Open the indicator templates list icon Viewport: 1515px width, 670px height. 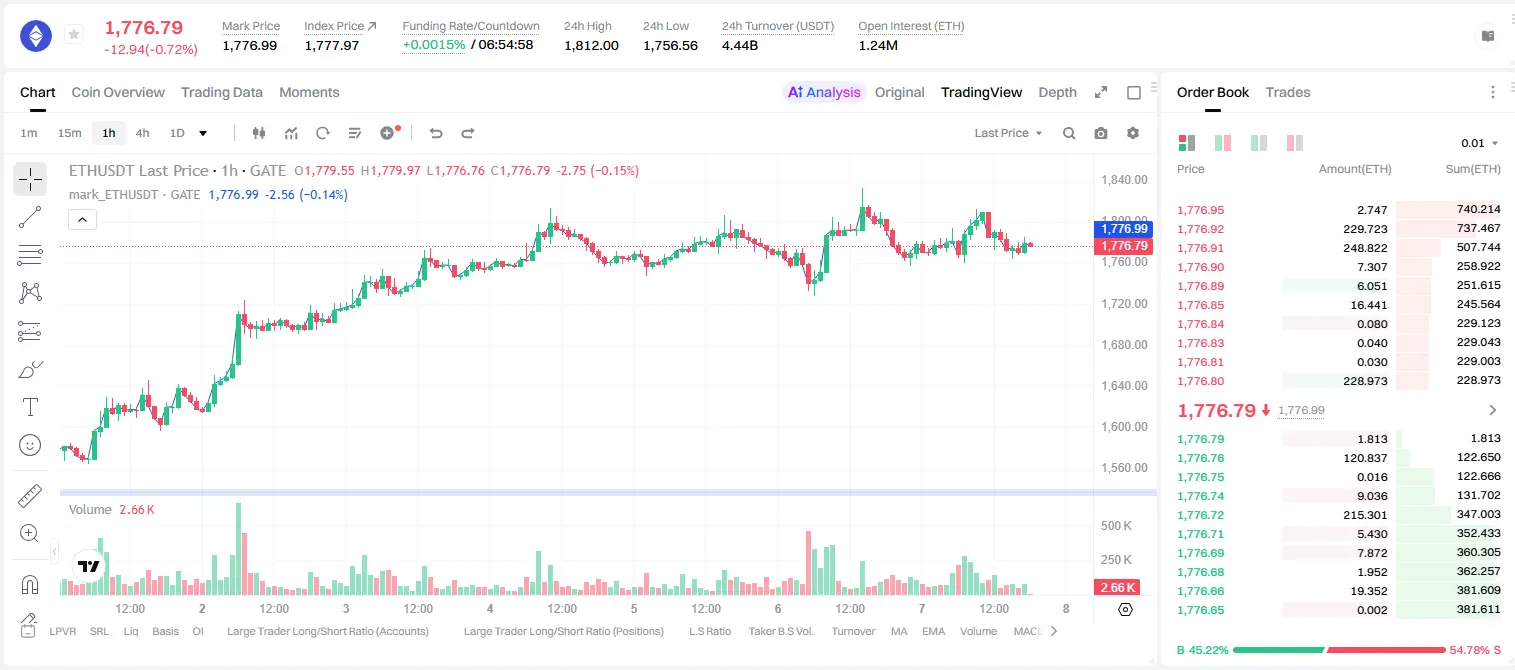(x=354, y=133)
